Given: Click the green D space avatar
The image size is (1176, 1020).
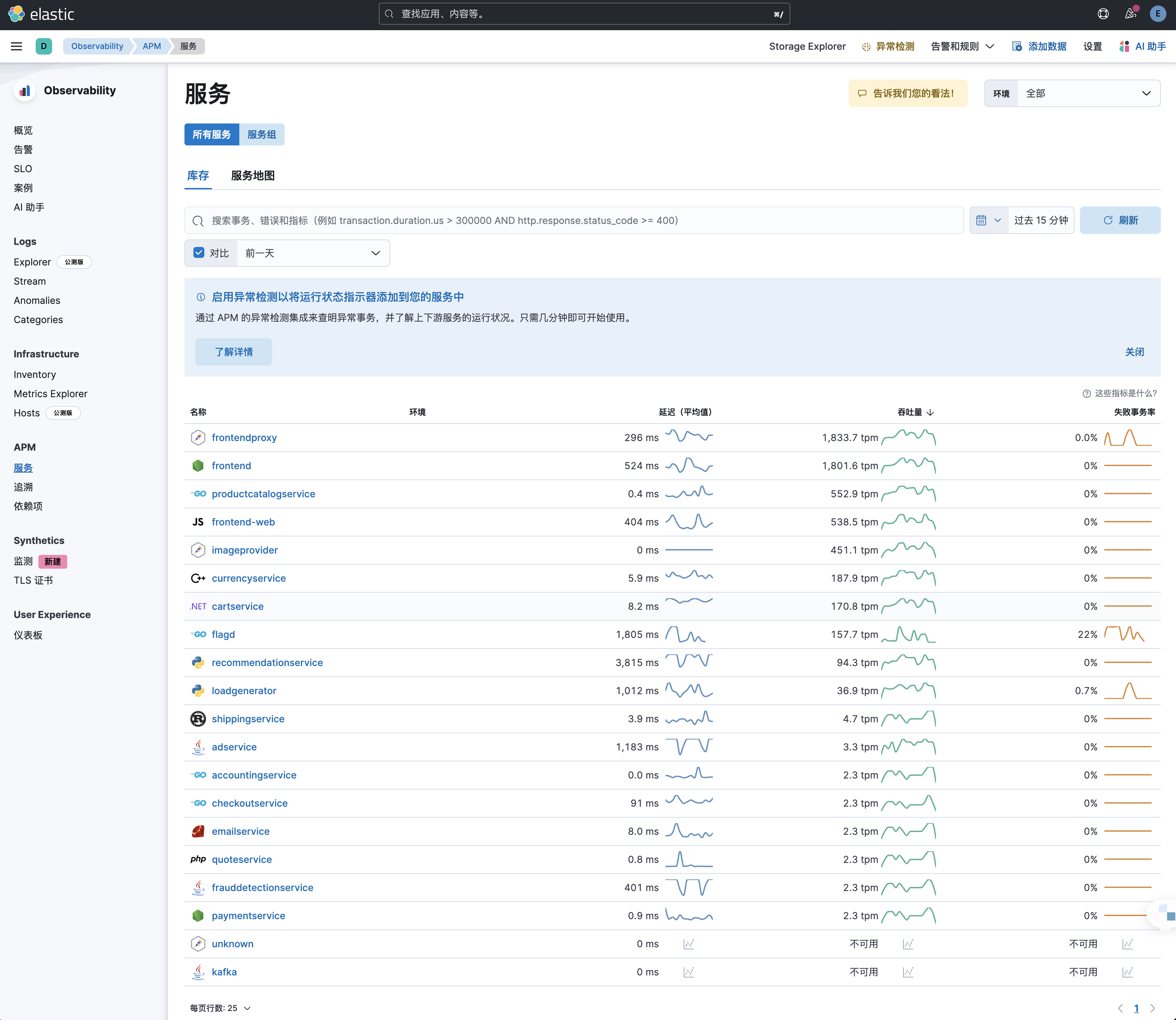Looking at the screenshot, I should 44,46.
